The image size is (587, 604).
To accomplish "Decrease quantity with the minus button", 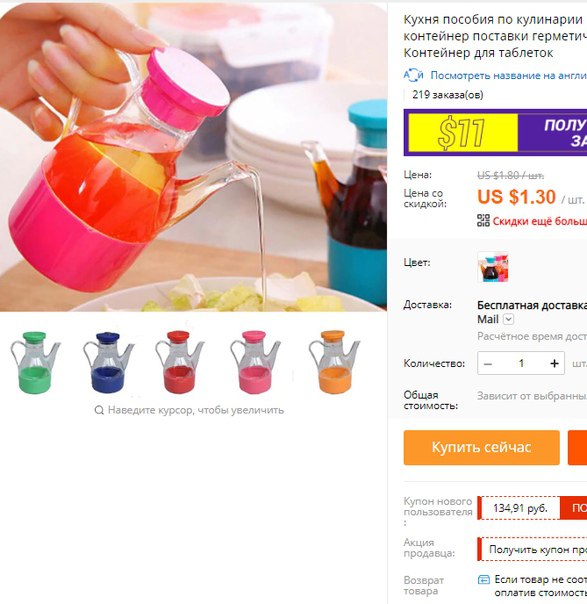I will [488, 364].
